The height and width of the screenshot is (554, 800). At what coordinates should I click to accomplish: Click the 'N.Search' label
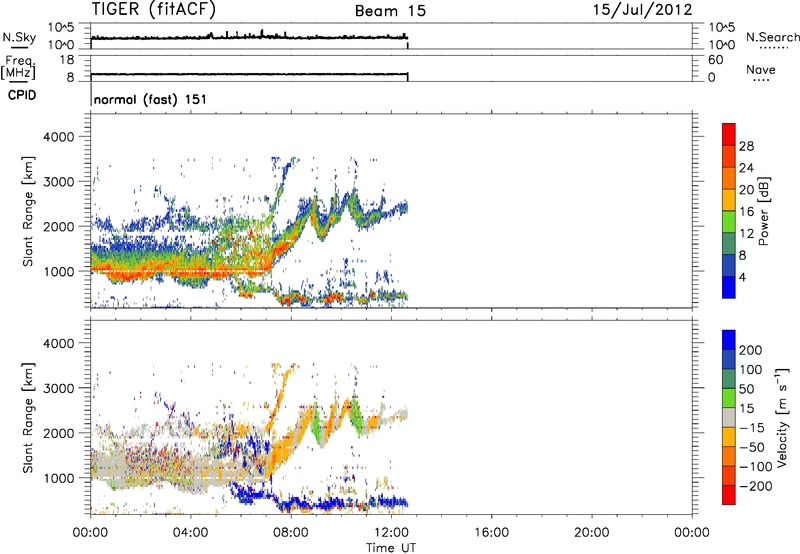pyautogui.click(x=773, y=37)
